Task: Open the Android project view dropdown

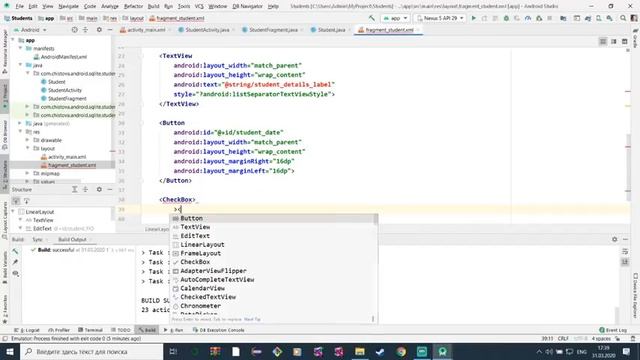Action: click(31, 30)
